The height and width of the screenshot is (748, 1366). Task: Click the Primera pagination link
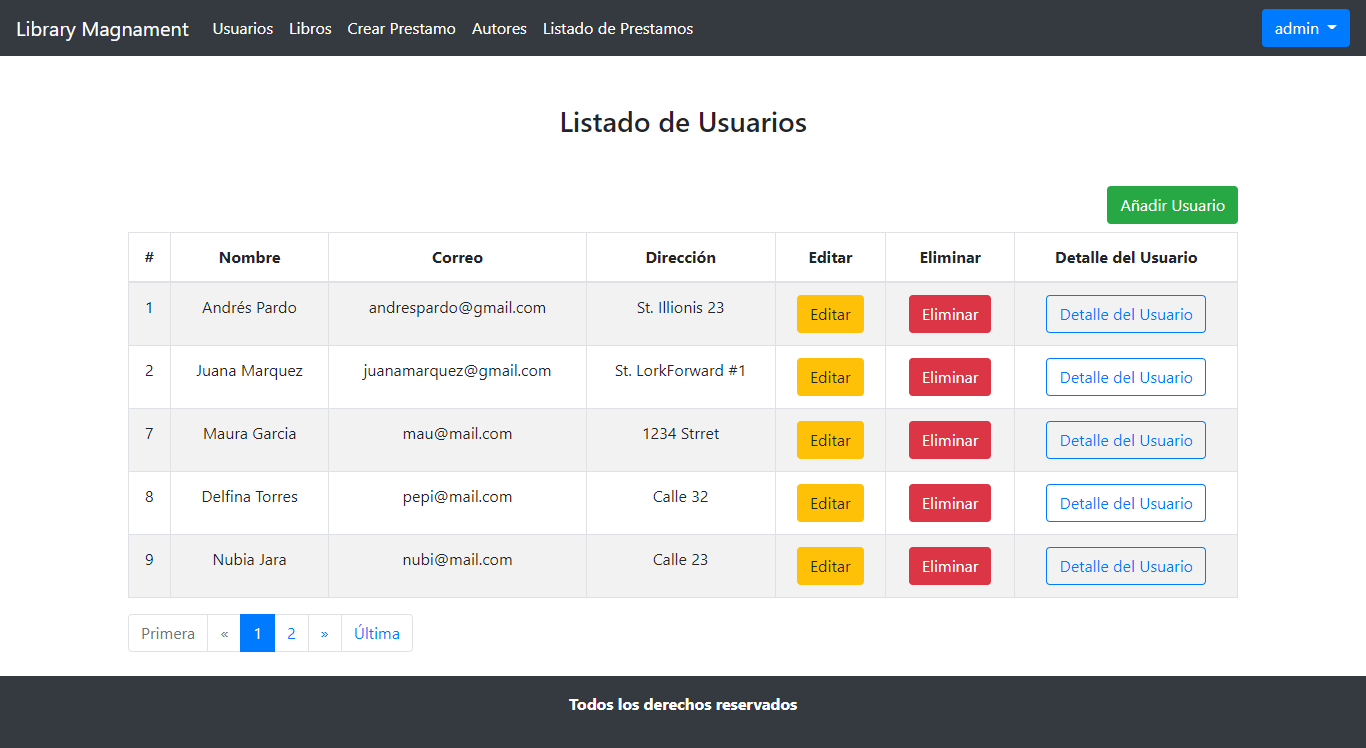coord(168,633)
